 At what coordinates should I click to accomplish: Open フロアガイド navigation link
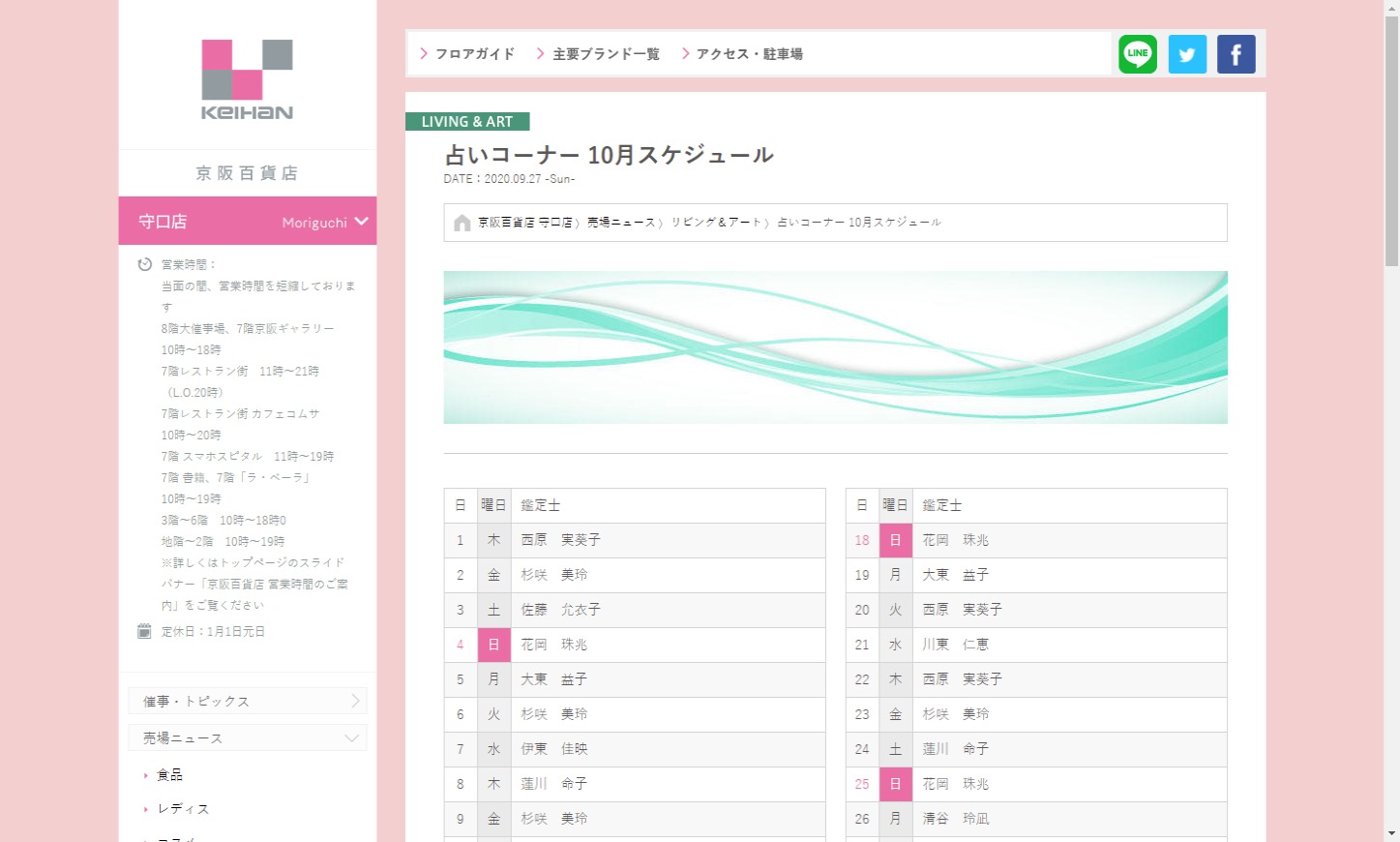pos(467,54)
